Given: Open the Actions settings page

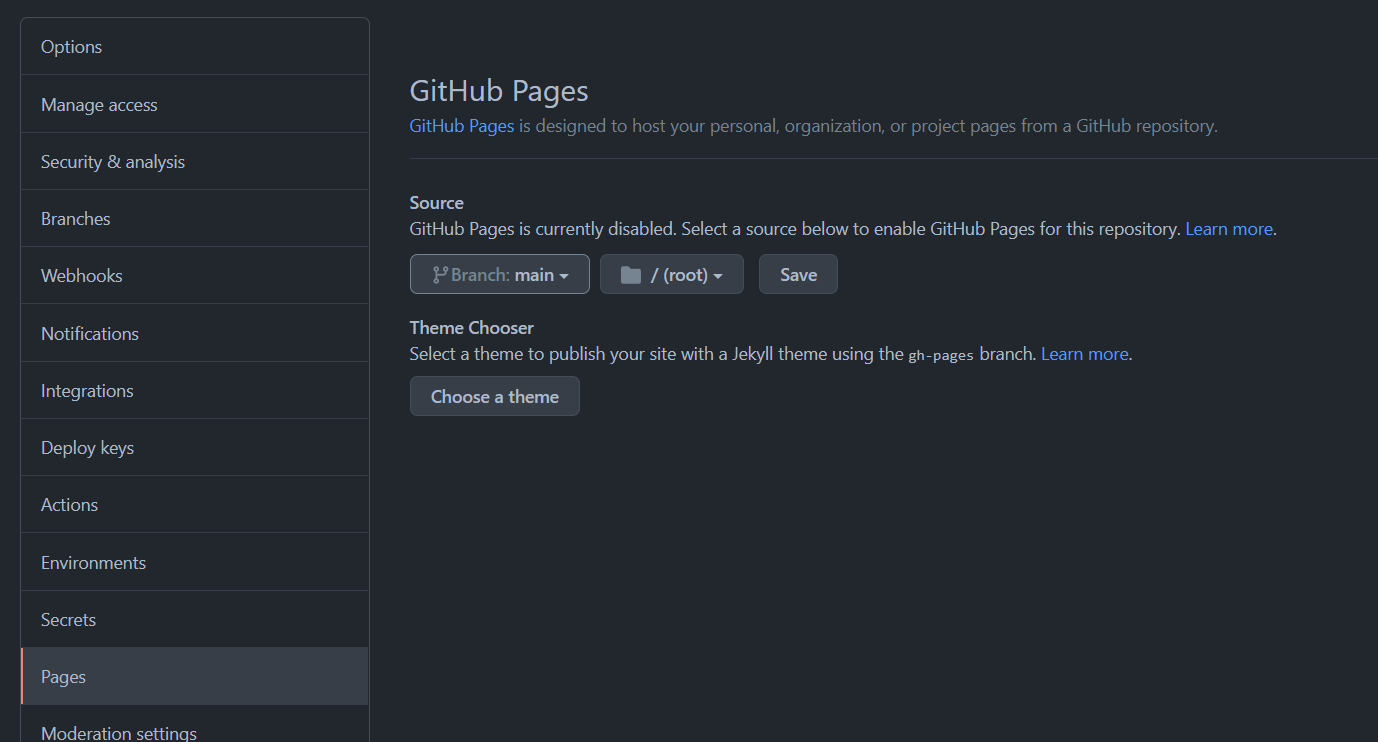Looking at the screenshot, I should (x=195, y=504).
